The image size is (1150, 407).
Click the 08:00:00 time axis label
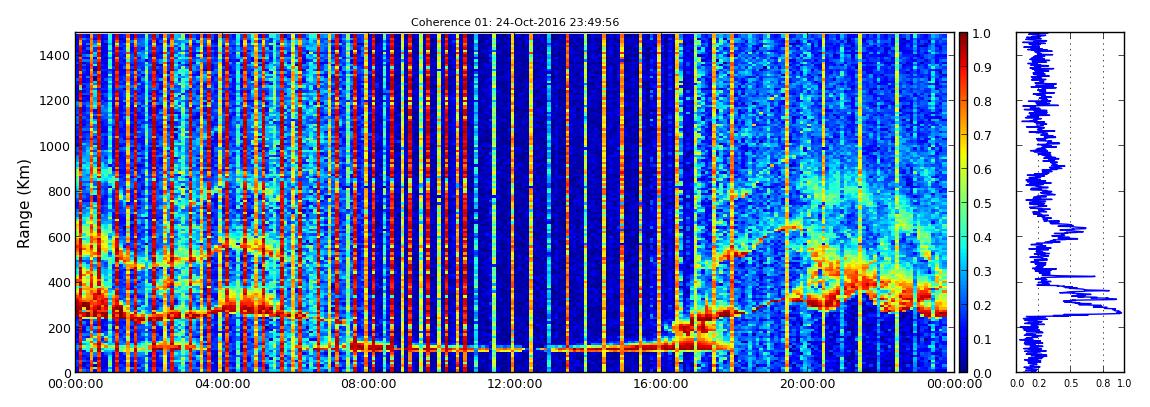pos(366,384)
